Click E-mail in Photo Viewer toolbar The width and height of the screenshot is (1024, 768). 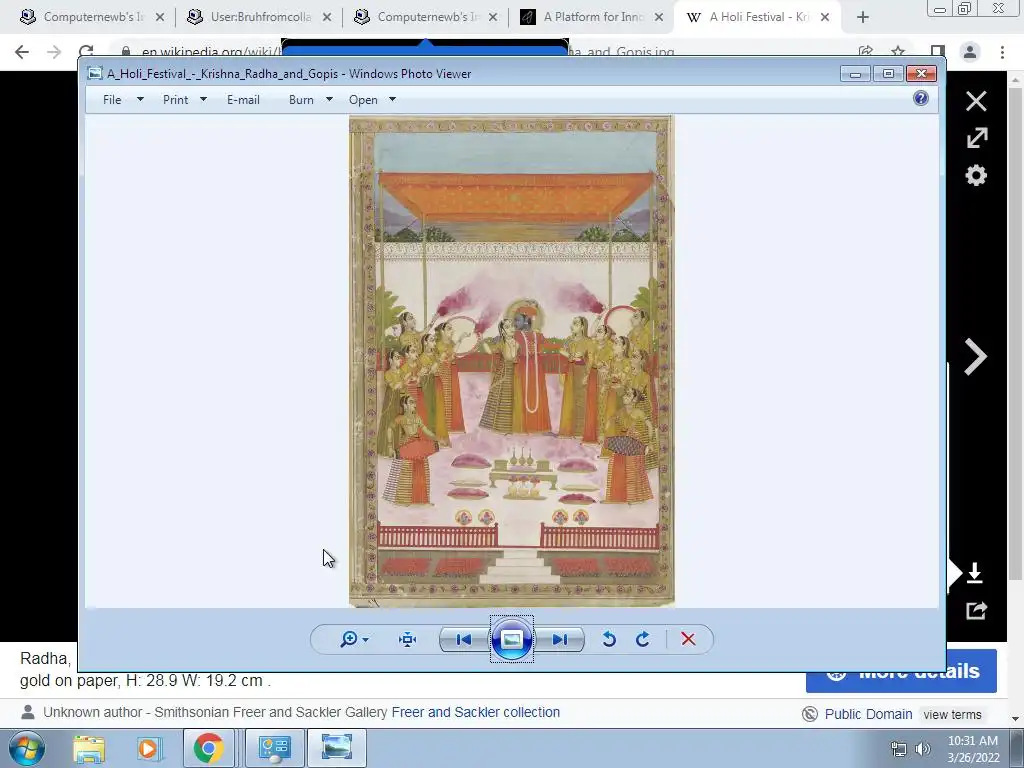pos(243,99)
